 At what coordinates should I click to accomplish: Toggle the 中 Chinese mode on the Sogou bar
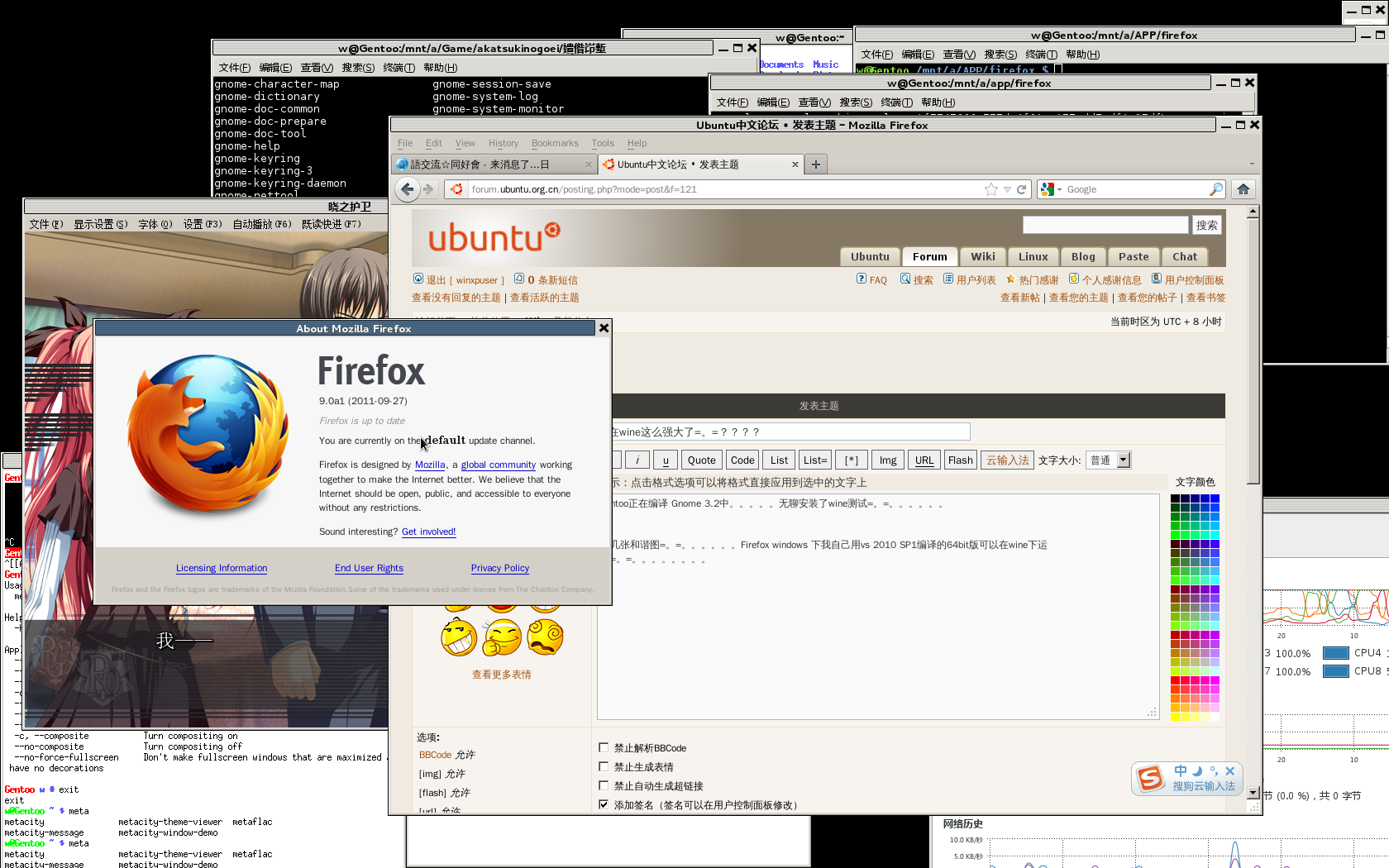click(1181, 770)
